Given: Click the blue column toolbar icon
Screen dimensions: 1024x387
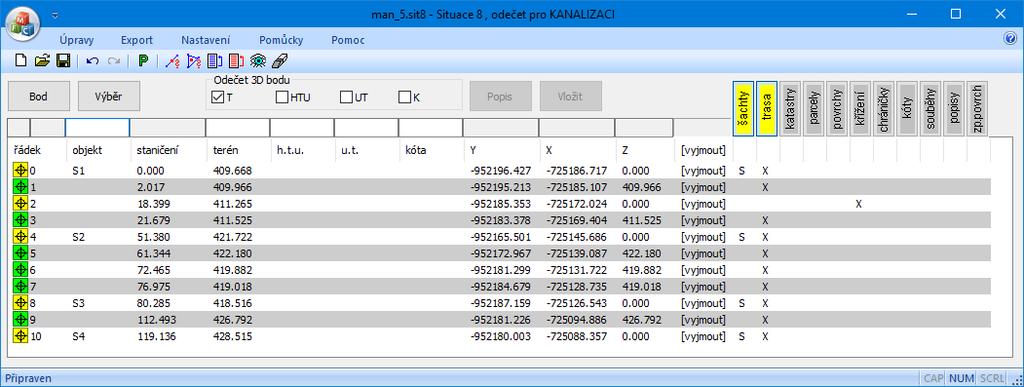Looking at the screenshot, I should tap(215, 61).
